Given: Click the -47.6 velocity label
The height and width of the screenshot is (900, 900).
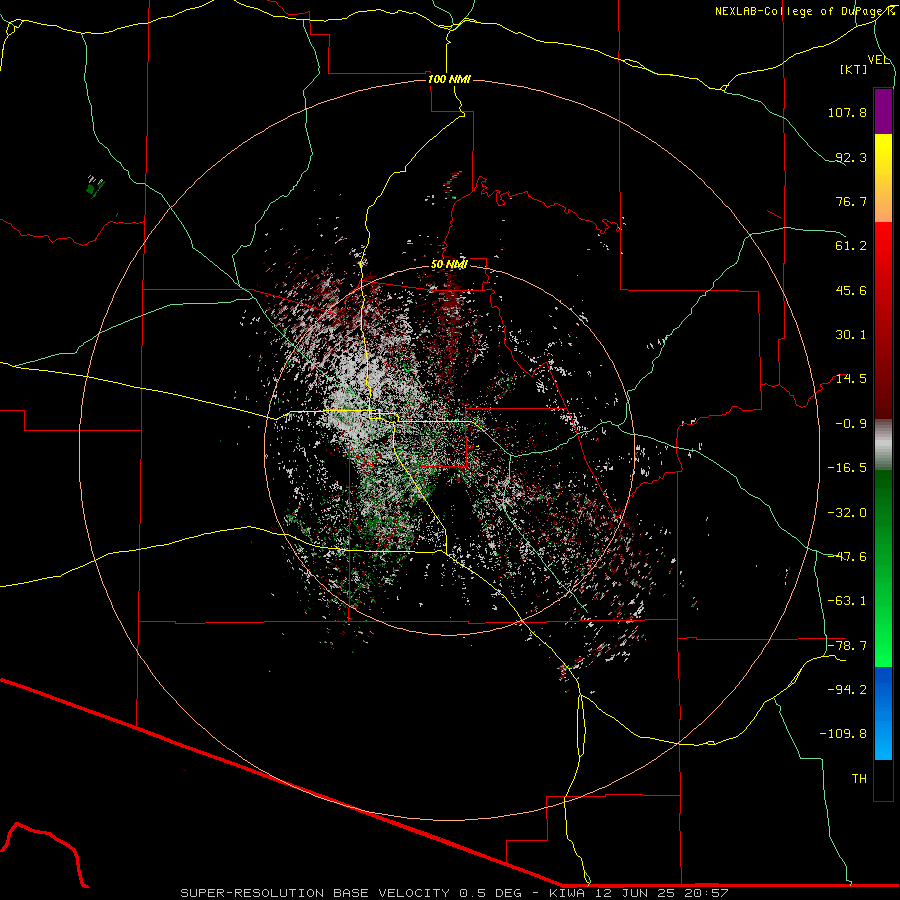Looking at the screenshot, I should pyautogui.click(x=847, y=557).
